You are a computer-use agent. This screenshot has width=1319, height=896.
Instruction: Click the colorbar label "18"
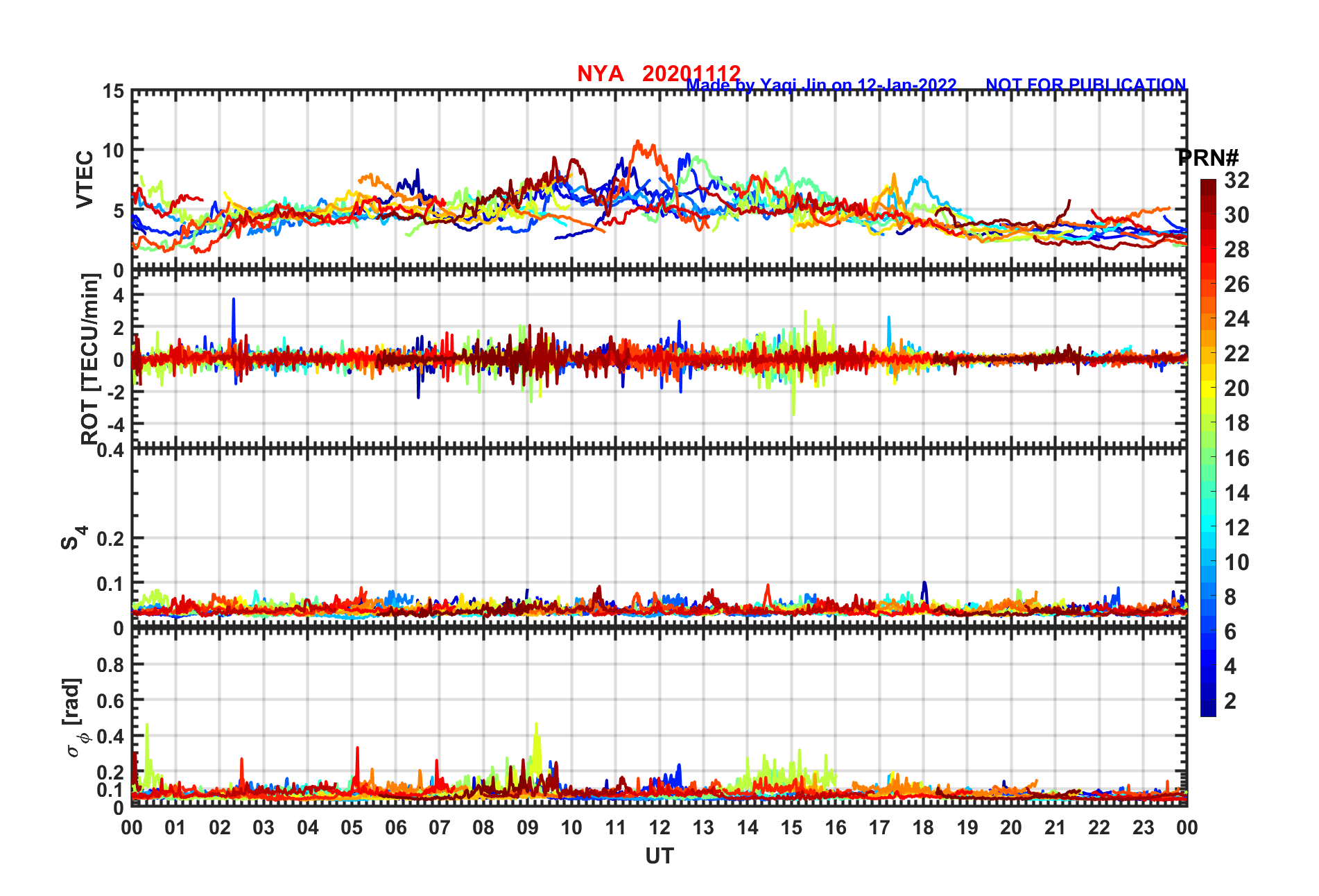(1236, 423)
